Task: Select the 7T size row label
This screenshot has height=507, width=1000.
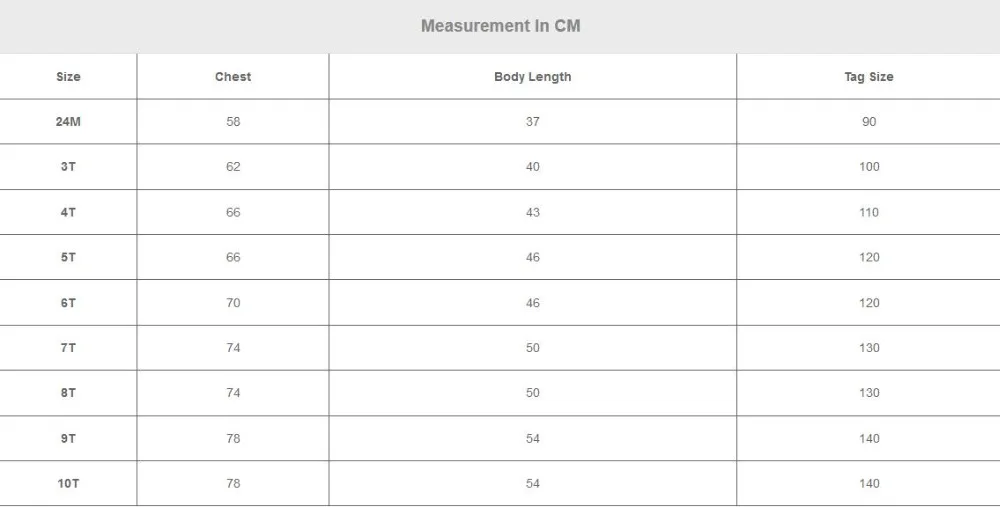Action: 68,348
